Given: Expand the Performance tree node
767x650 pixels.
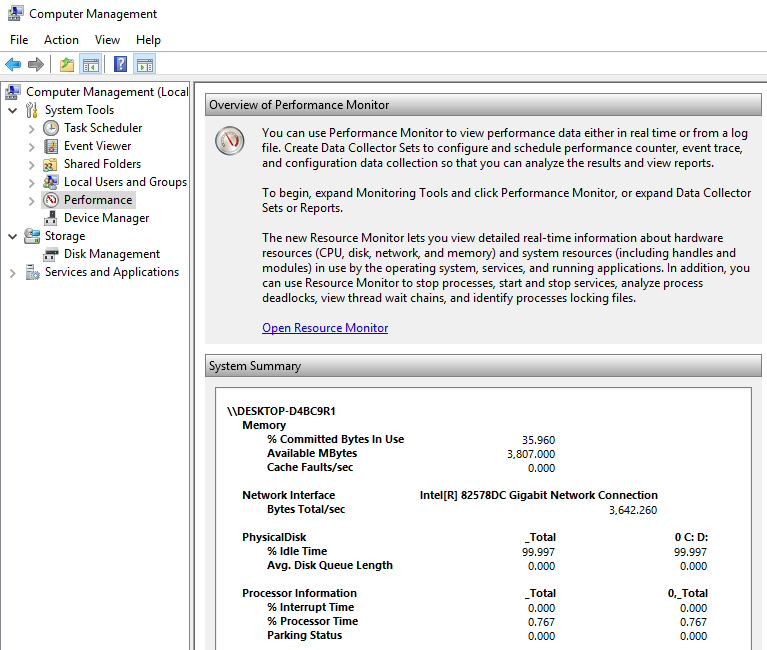Looking at the screenshot, I should (x=31, y=200).
